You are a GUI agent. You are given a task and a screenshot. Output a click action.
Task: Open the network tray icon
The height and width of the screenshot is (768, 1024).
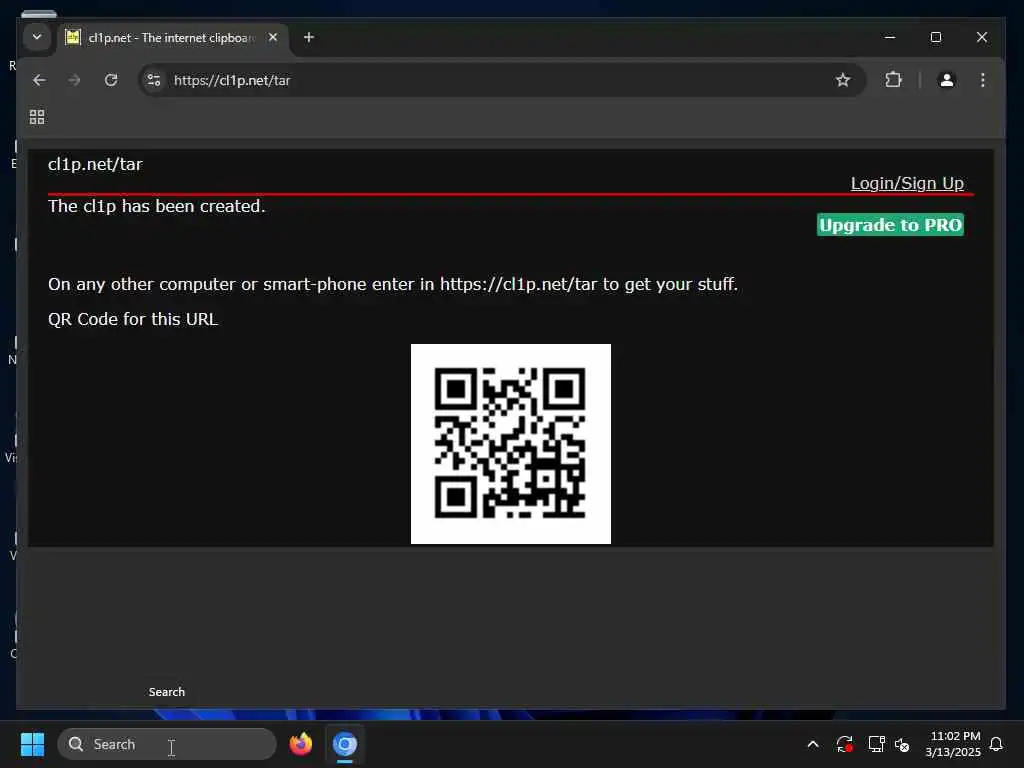tap(876, 744)
